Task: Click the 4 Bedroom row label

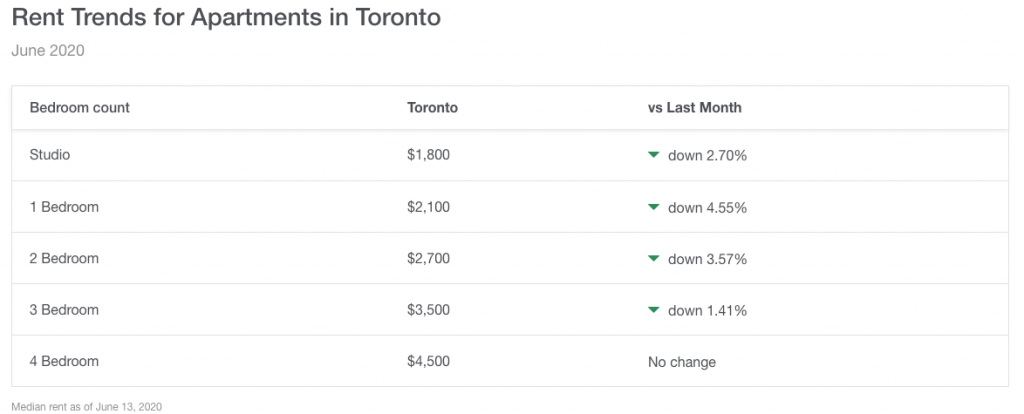Action: point(64,361)
